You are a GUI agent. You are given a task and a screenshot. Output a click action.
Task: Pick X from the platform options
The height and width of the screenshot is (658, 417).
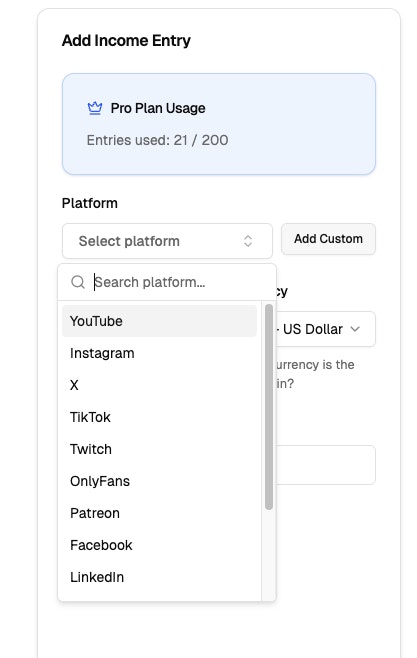tap(159, 385)
